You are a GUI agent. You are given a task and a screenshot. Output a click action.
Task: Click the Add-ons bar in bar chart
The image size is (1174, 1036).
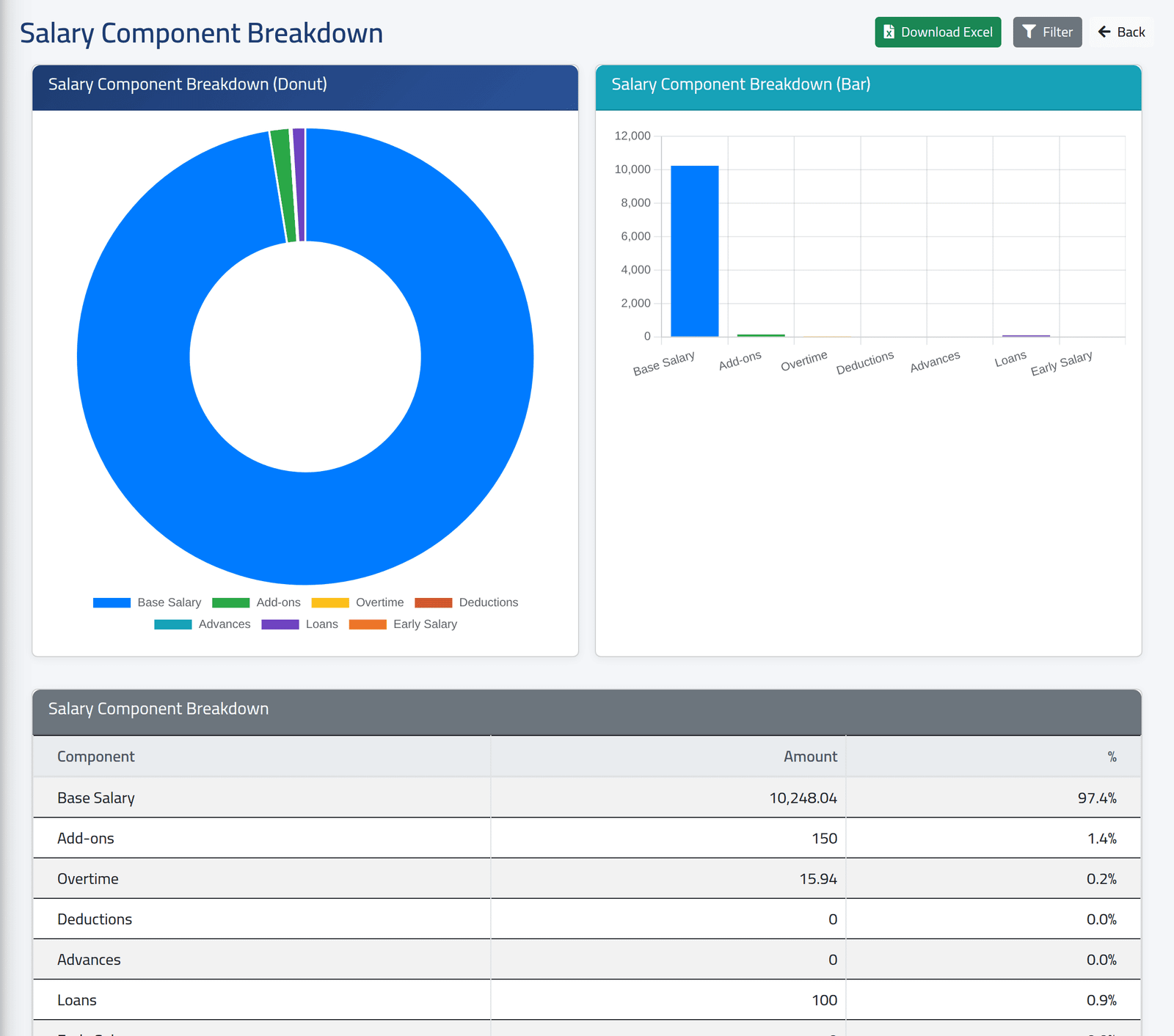[761, 335]
